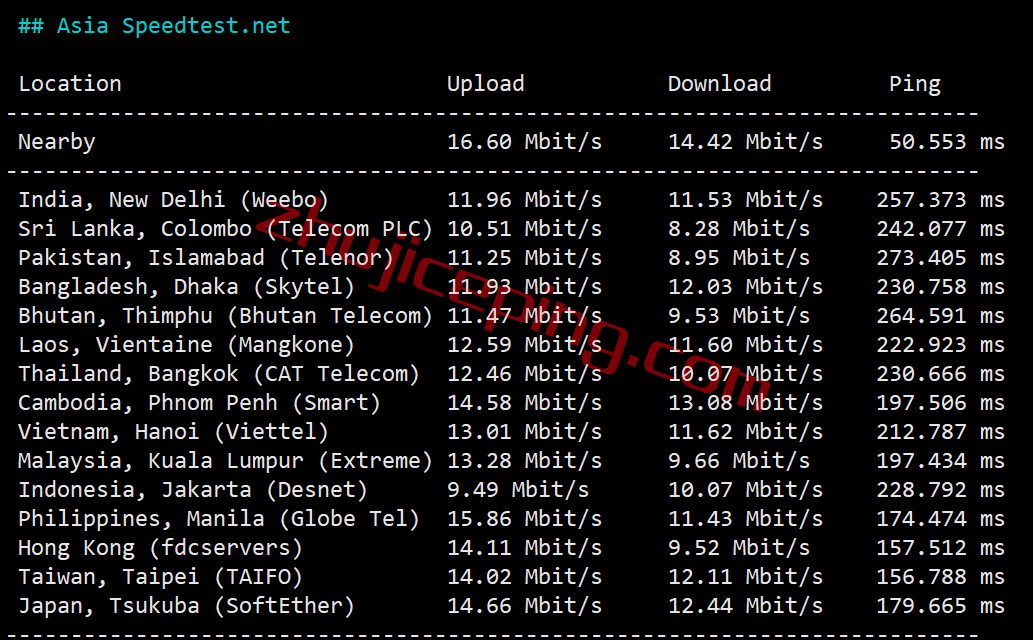Select the Nearby row label
1033x640 pixels.
(x=57, y=142)
